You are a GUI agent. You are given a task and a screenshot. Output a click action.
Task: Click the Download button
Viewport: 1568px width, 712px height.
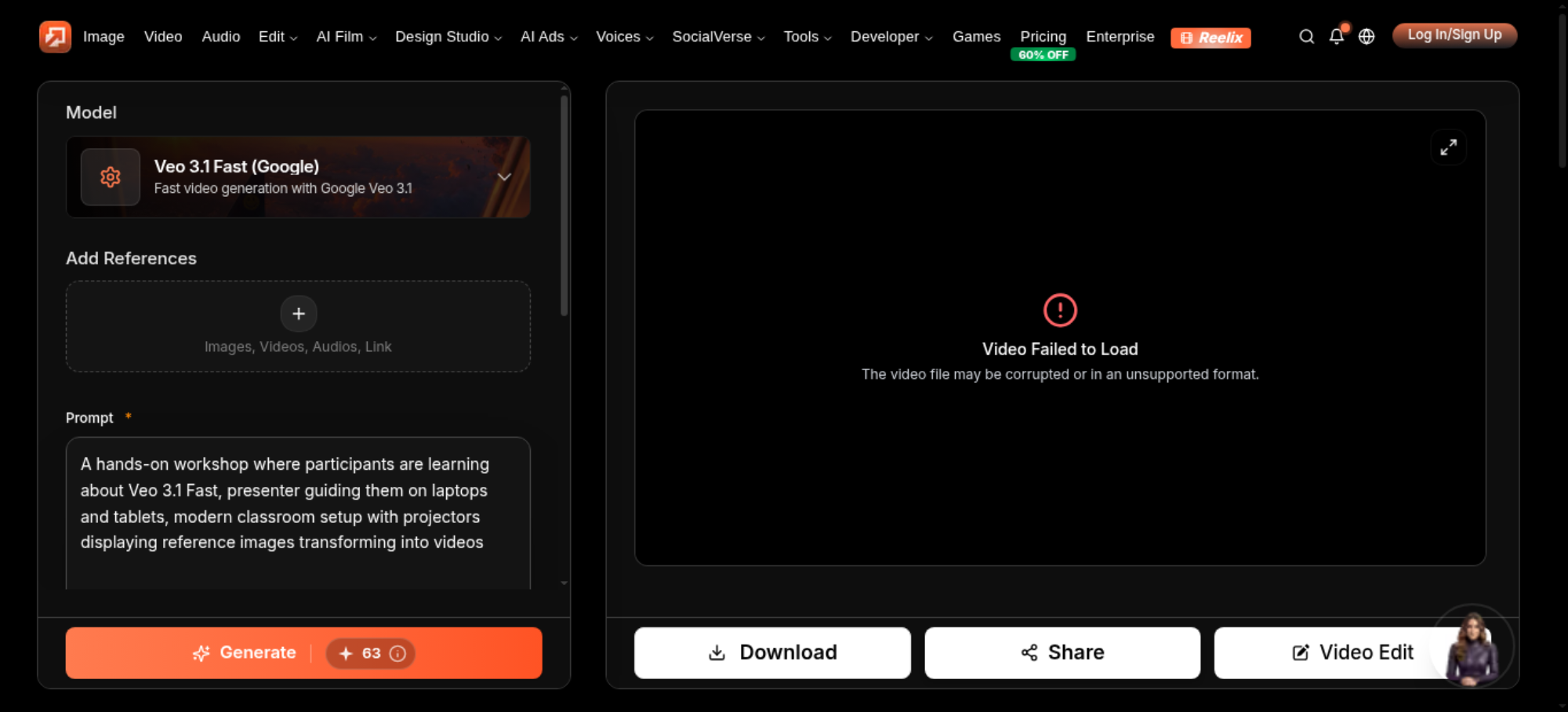[x=772, y=652]
